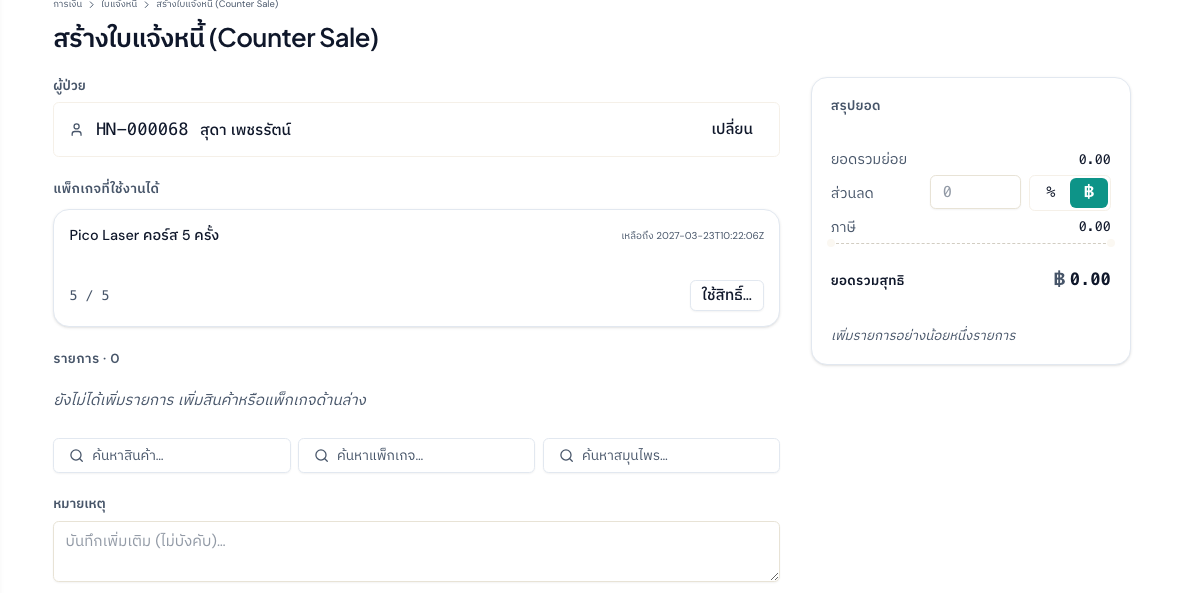
Task: Focus the ค้นหาสมุนไพร search box
Action: (661, 456)
